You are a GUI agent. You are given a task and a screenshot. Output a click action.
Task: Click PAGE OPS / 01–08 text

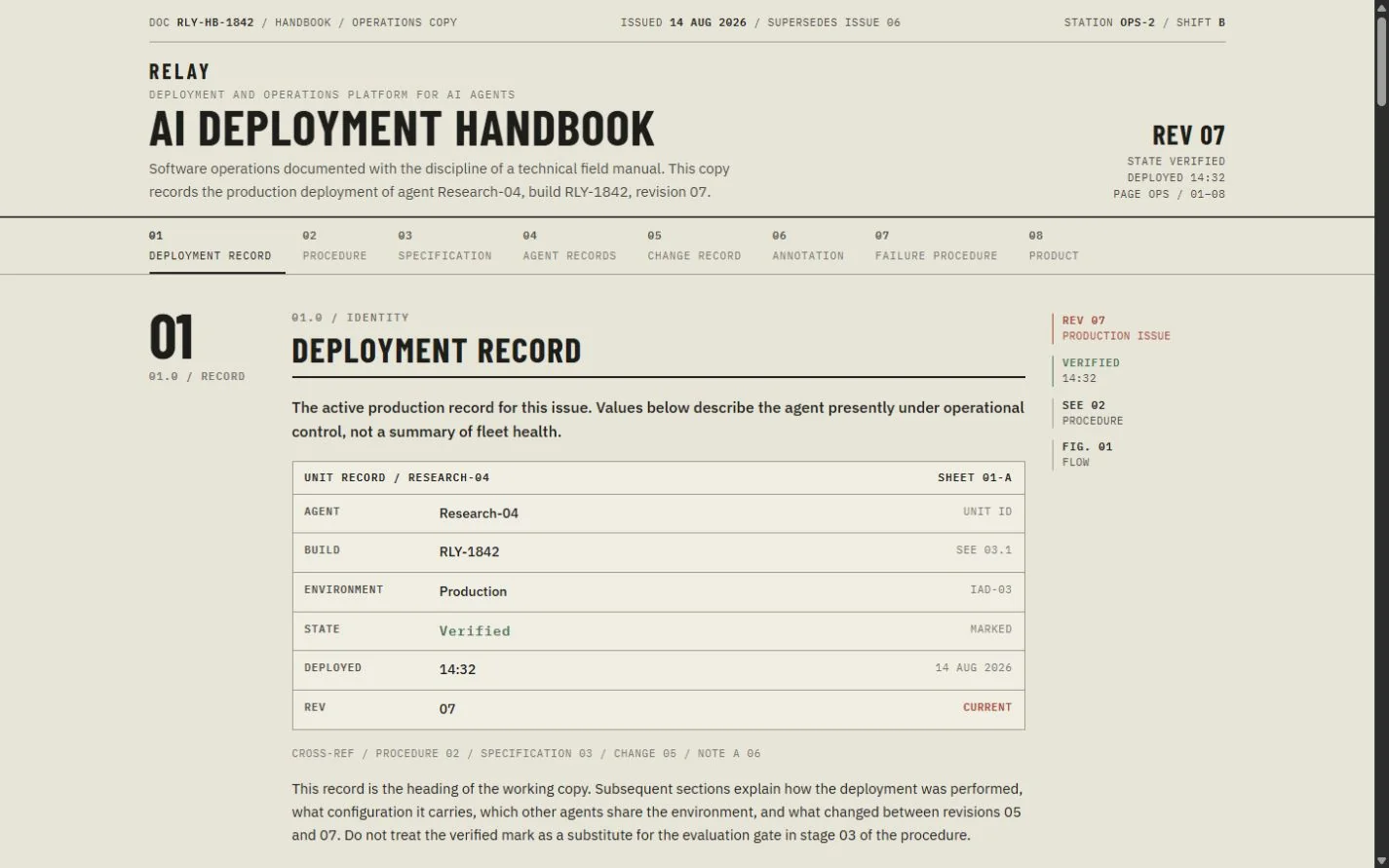pos(1169,195)
